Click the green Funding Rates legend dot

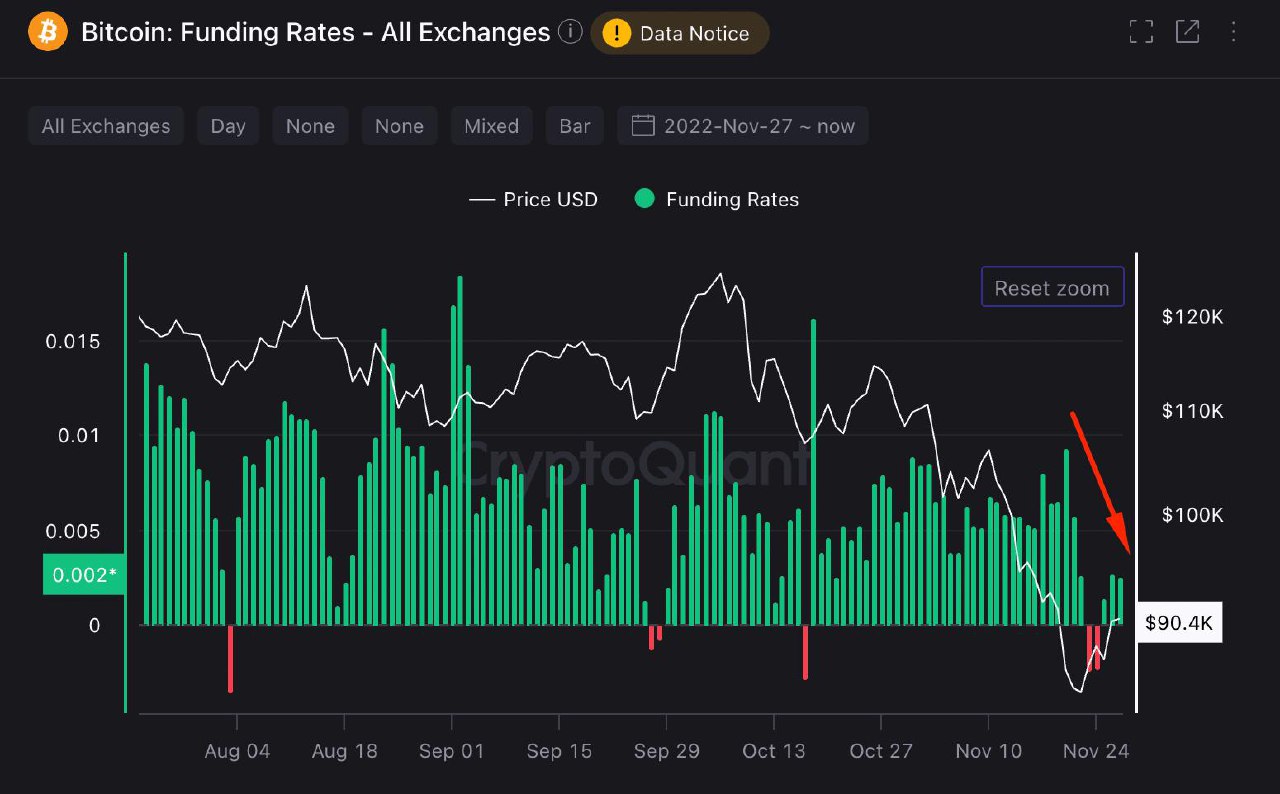645,199
